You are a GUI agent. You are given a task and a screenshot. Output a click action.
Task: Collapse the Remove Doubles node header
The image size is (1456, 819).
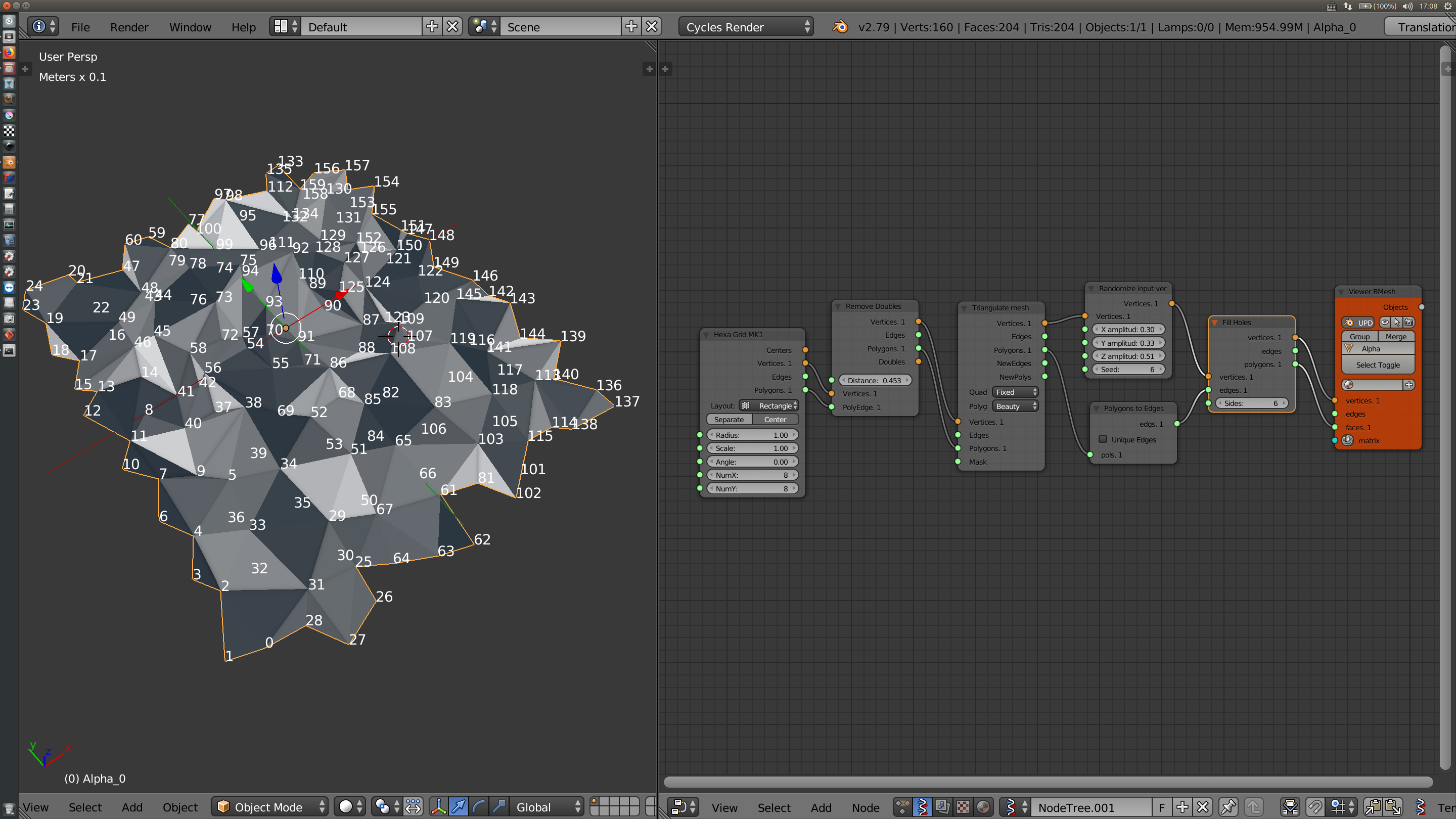point(838,306)
